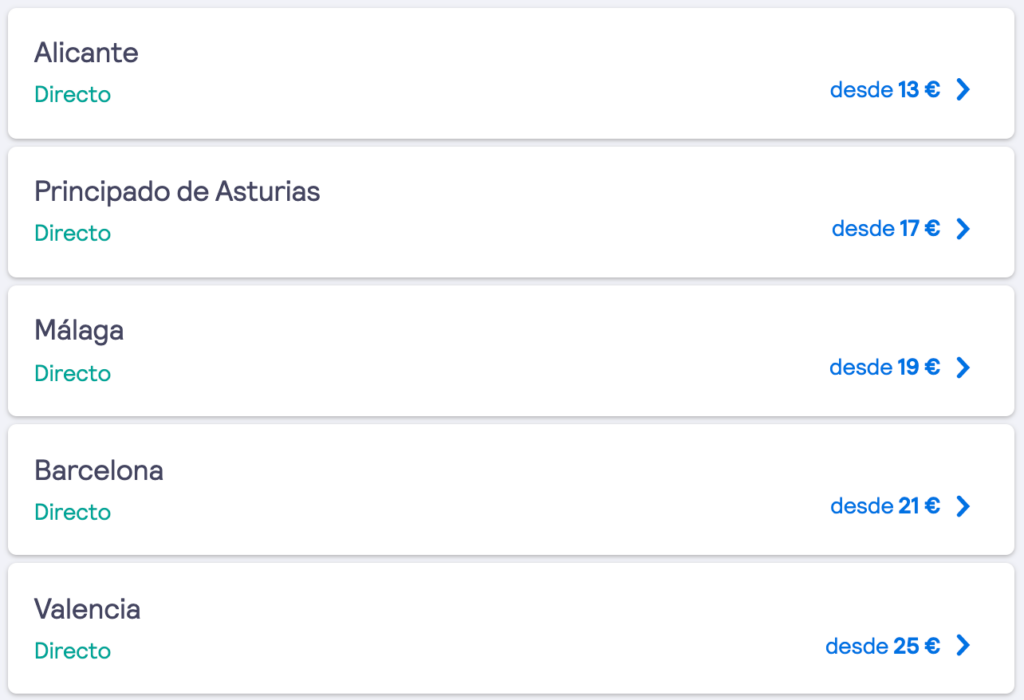Click the 'desde 21 €' fare for Barcelona
Image resolution: width=1024 pixels, height=700 pixels.
tap(885, 506)
